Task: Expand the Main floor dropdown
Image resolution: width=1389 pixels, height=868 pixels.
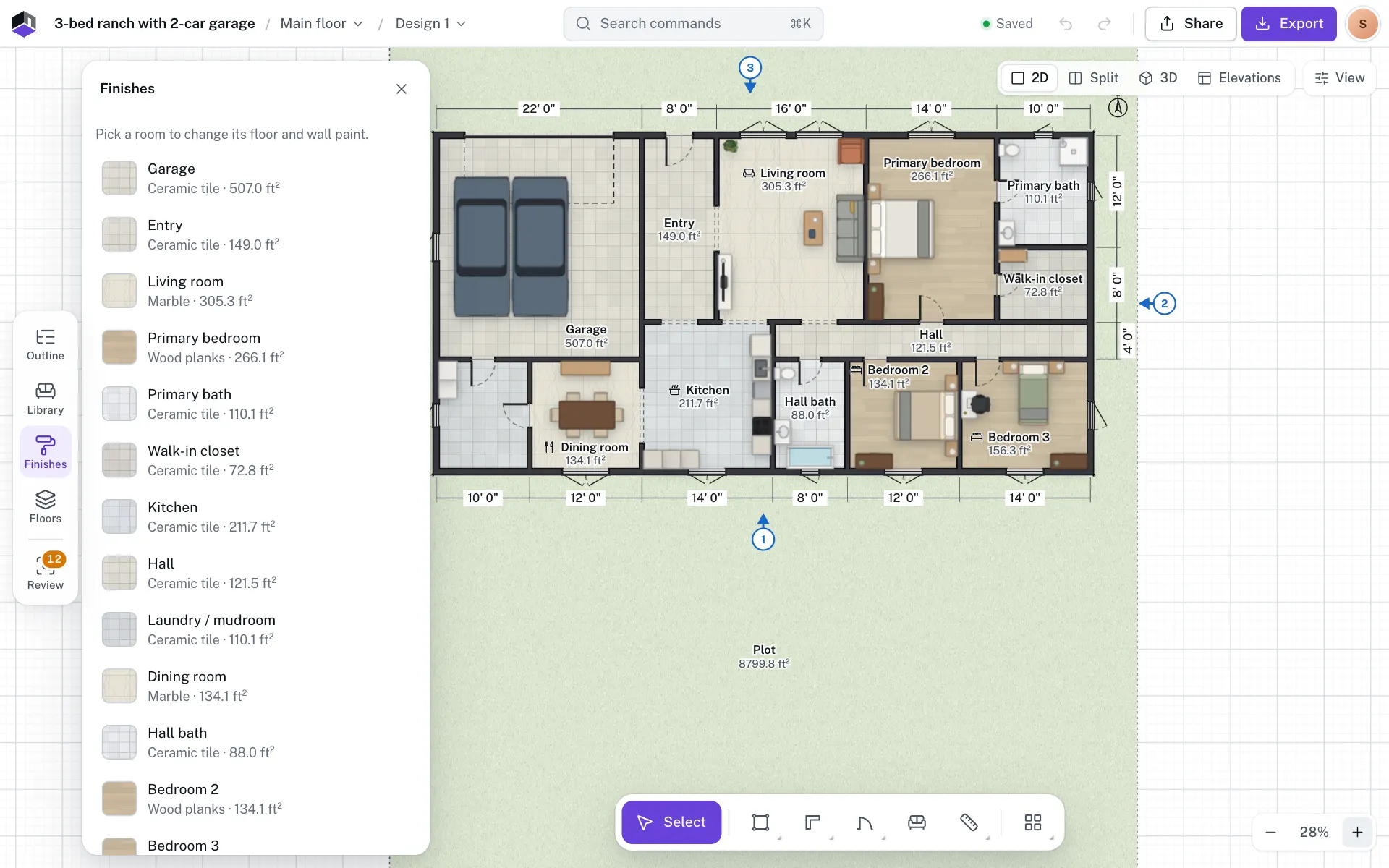Action: pyautogui.click(x=322, y=24)
